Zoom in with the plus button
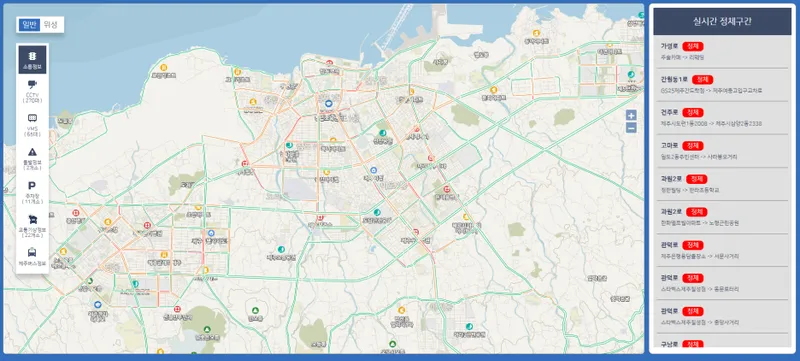800x361 pixels. (631, 115)
